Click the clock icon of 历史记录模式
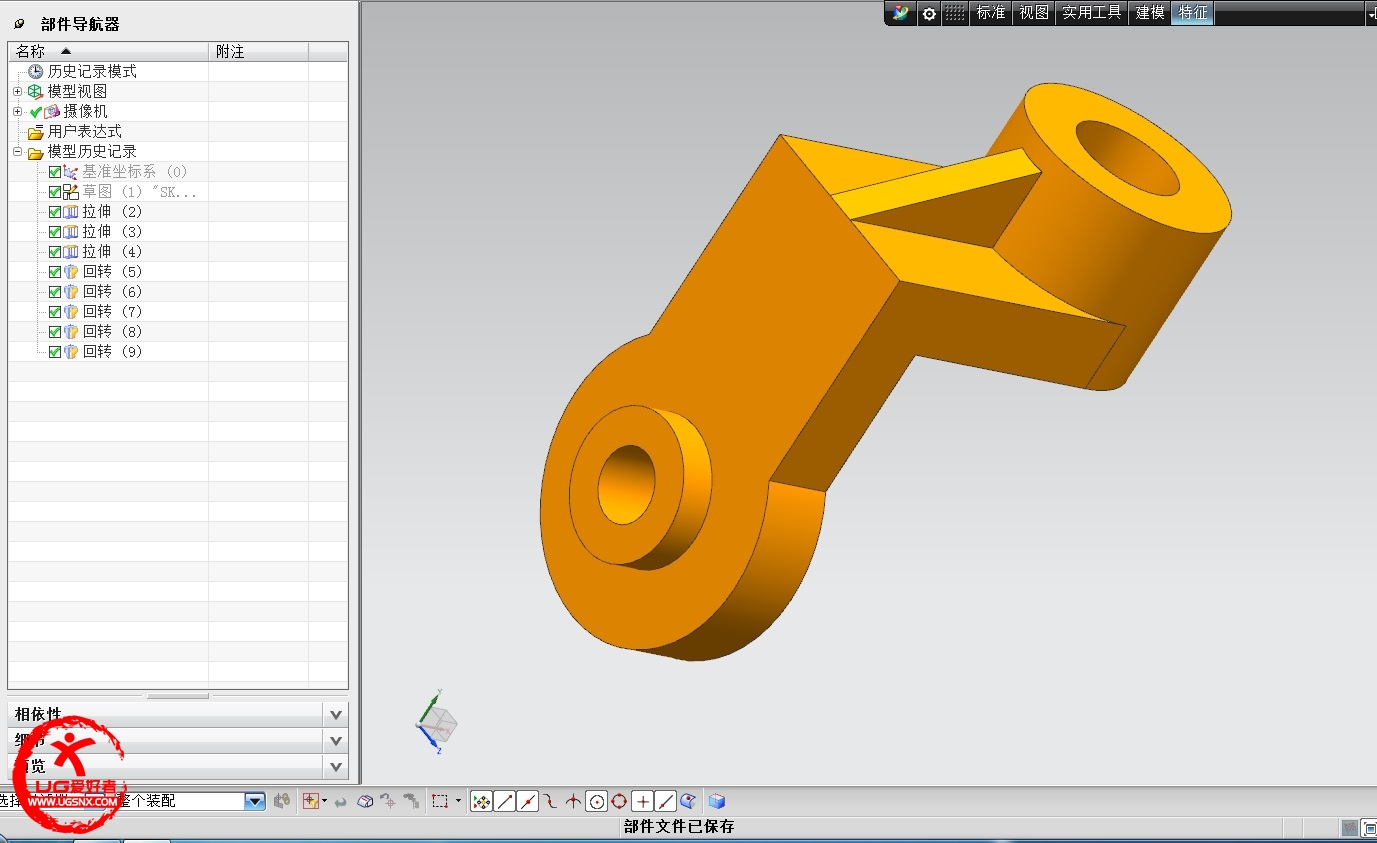Screen dimensions: 1377x843 click(36, 71)
